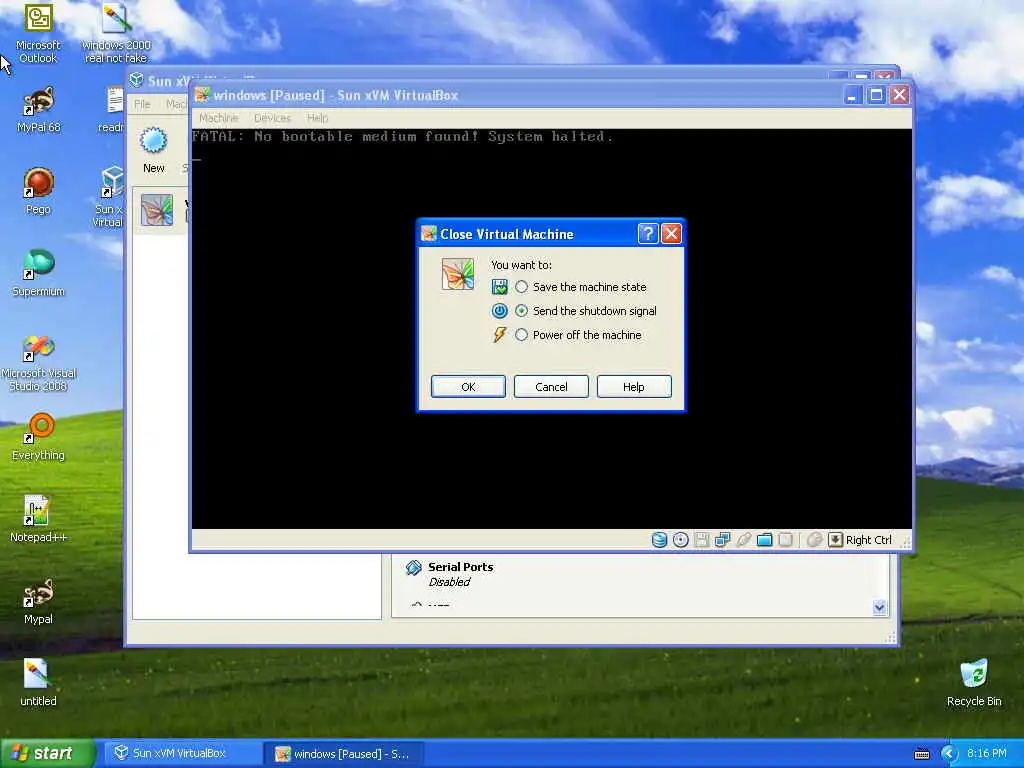Click the question mark help icon in dialog title bar
The image size is (1024, 768).
pyautogui.click(x=647, y=234)
